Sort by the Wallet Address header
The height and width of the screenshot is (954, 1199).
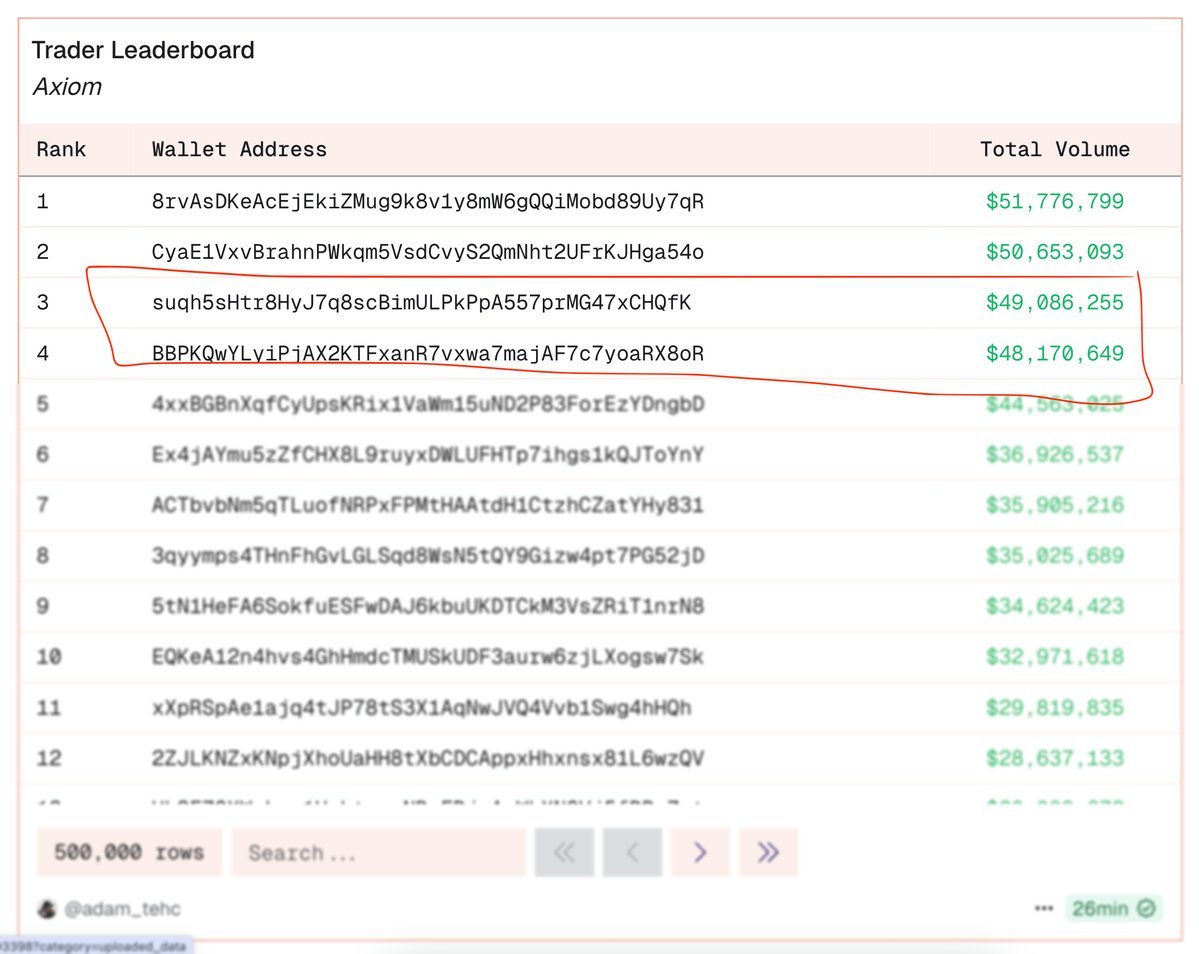click(239, 149)
